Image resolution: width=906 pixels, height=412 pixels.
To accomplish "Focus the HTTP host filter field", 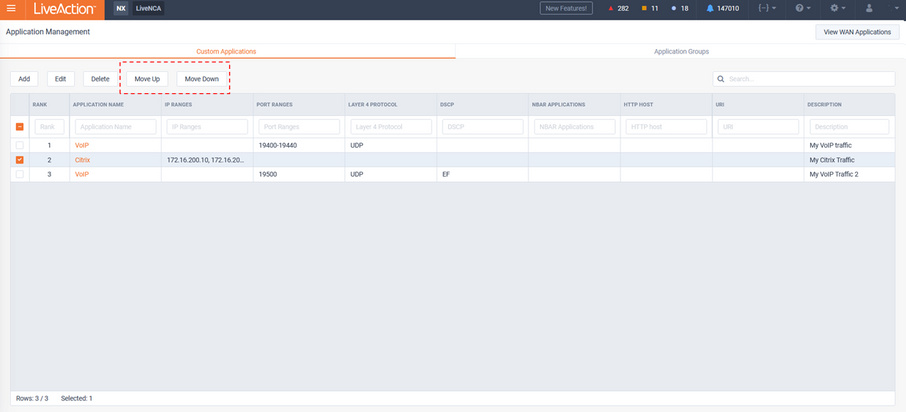I will (x=666, y=127).
